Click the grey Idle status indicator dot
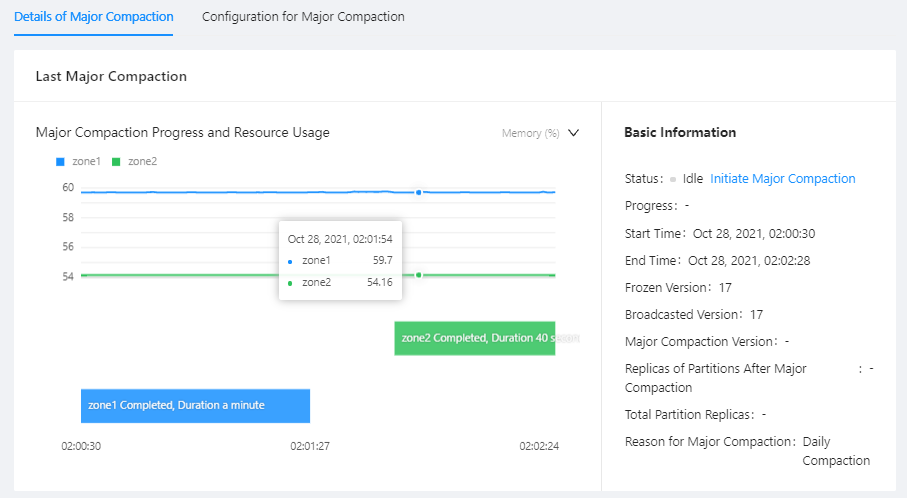 click(x=673, y=180)
